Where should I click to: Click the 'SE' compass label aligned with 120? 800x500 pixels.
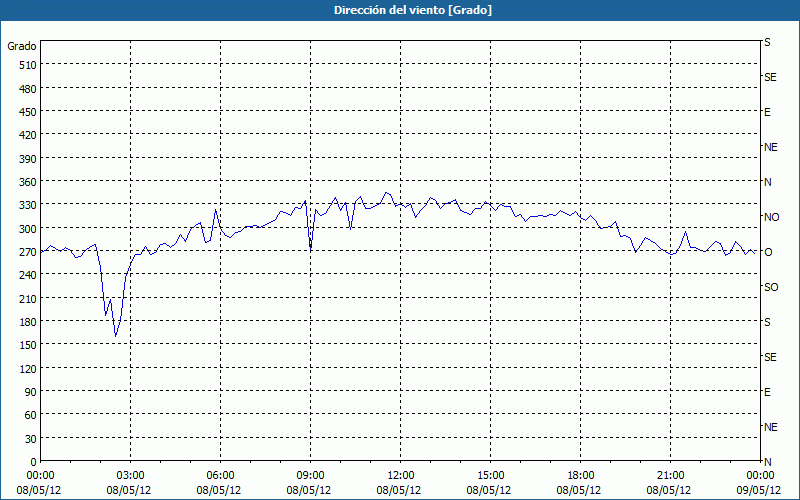coord(770,357)
